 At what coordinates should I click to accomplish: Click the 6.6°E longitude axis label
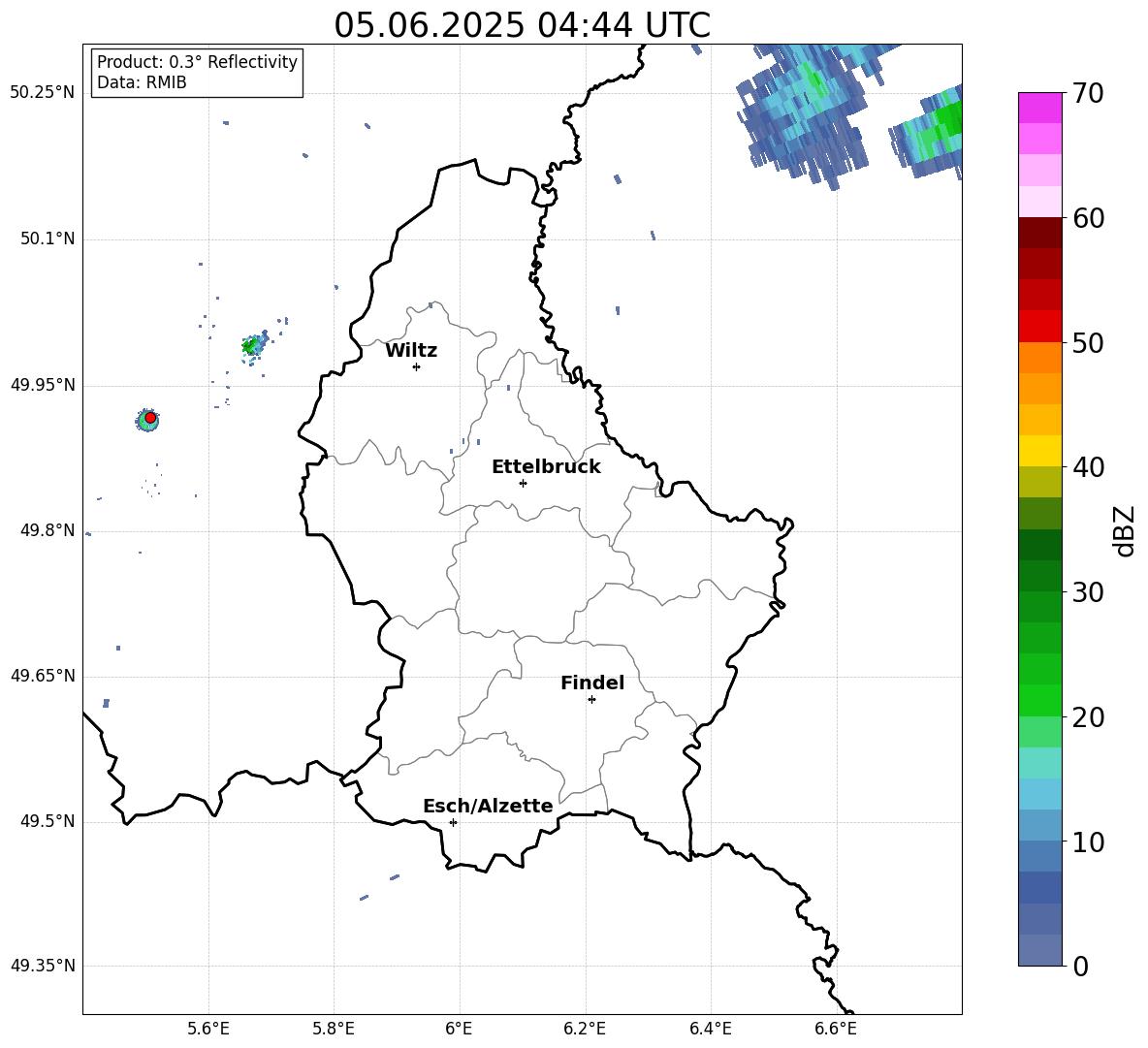coord(836,1030)
